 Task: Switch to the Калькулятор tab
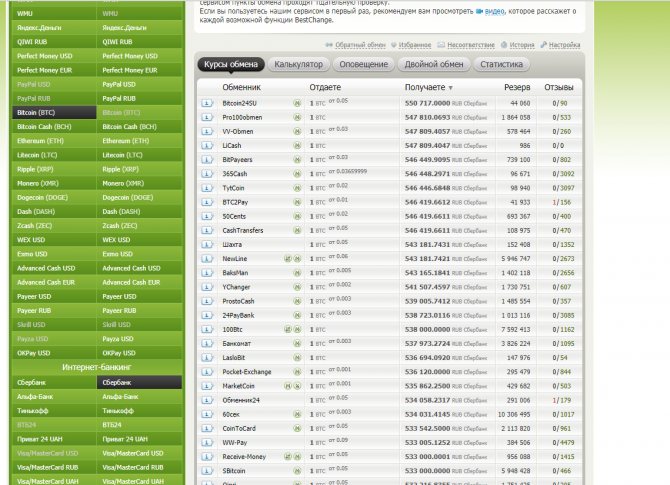click(298, 64)
